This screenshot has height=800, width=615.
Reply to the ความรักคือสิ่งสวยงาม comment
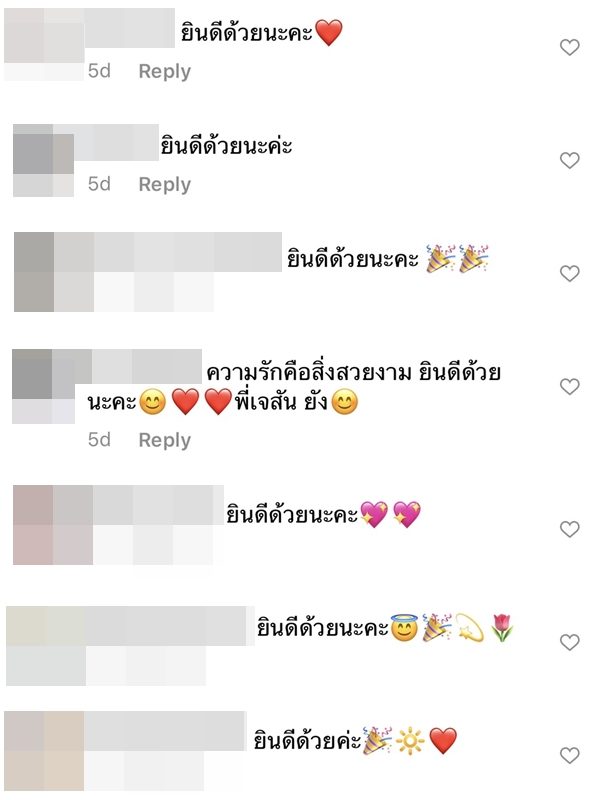(x=164, y=440)
